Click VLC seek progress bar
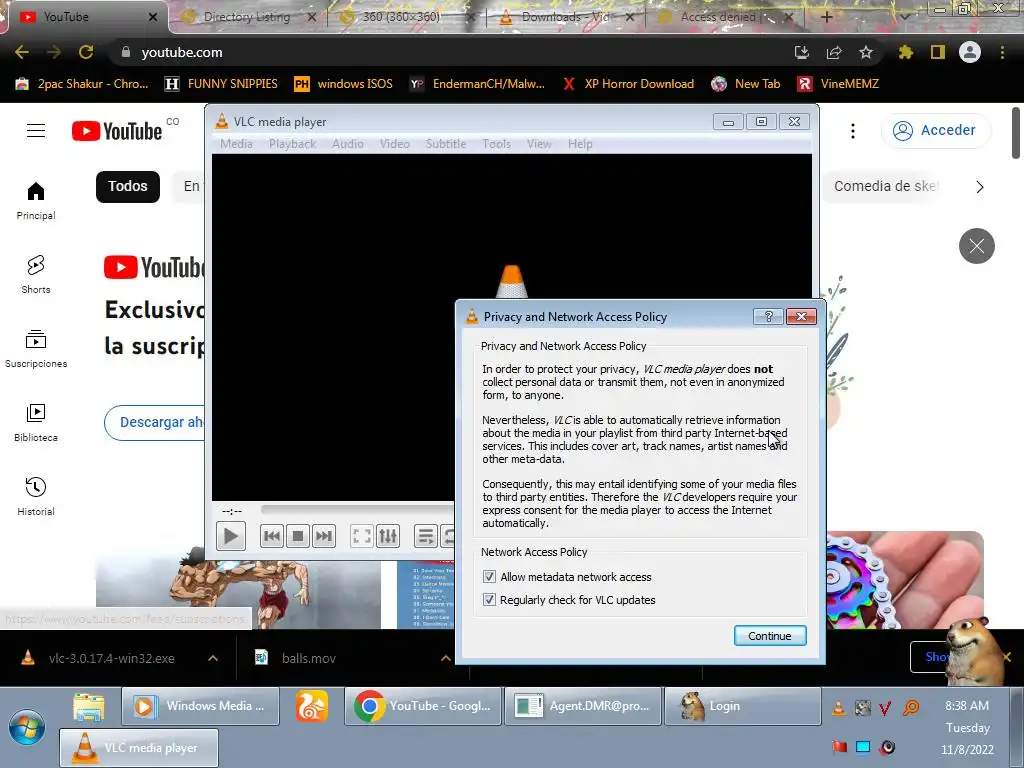 pos(357,509)
